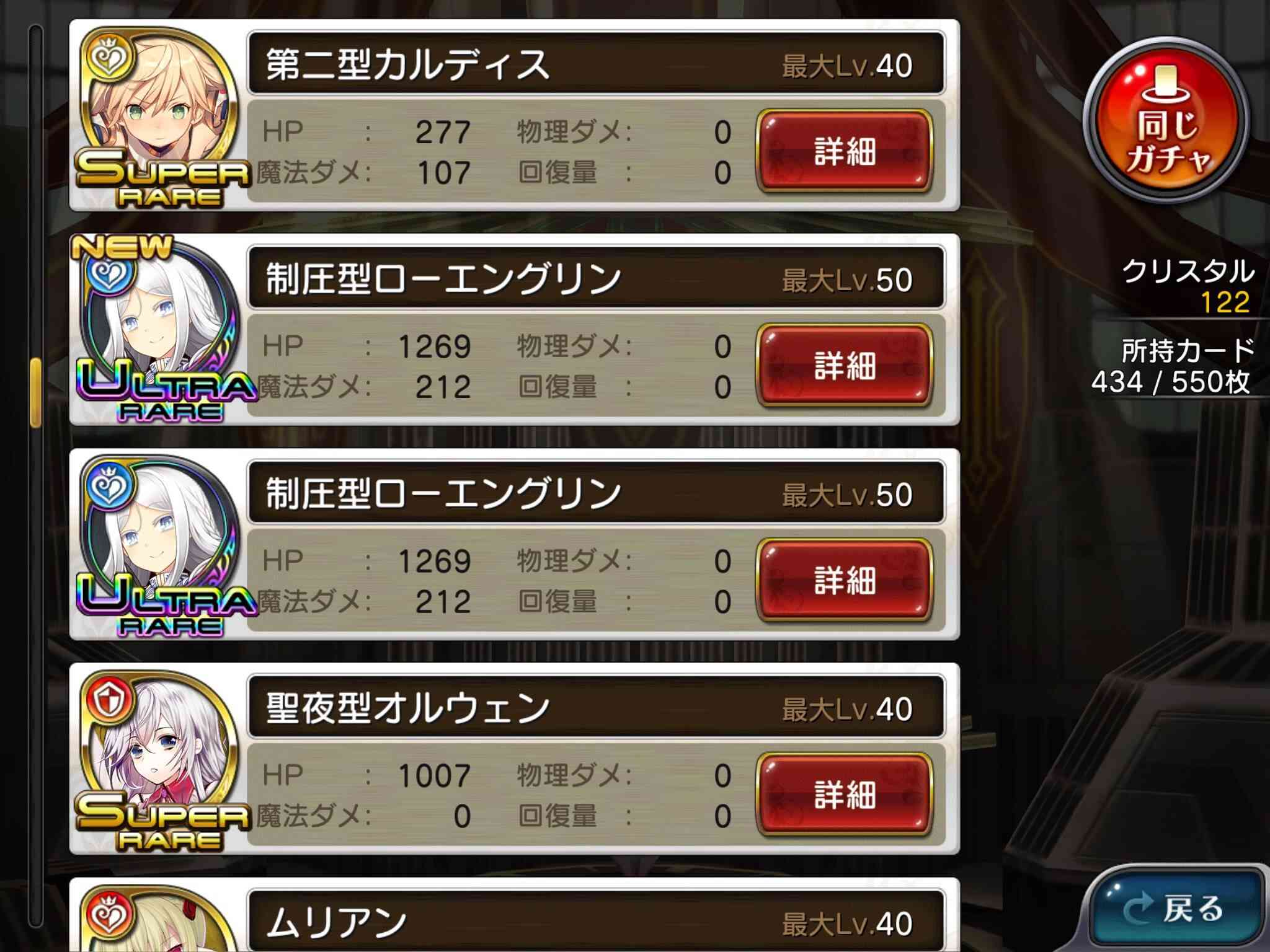Click the red heart icon on ムリアン
This screenshot has width=1270, height=952.
click(x=109, y=915)
